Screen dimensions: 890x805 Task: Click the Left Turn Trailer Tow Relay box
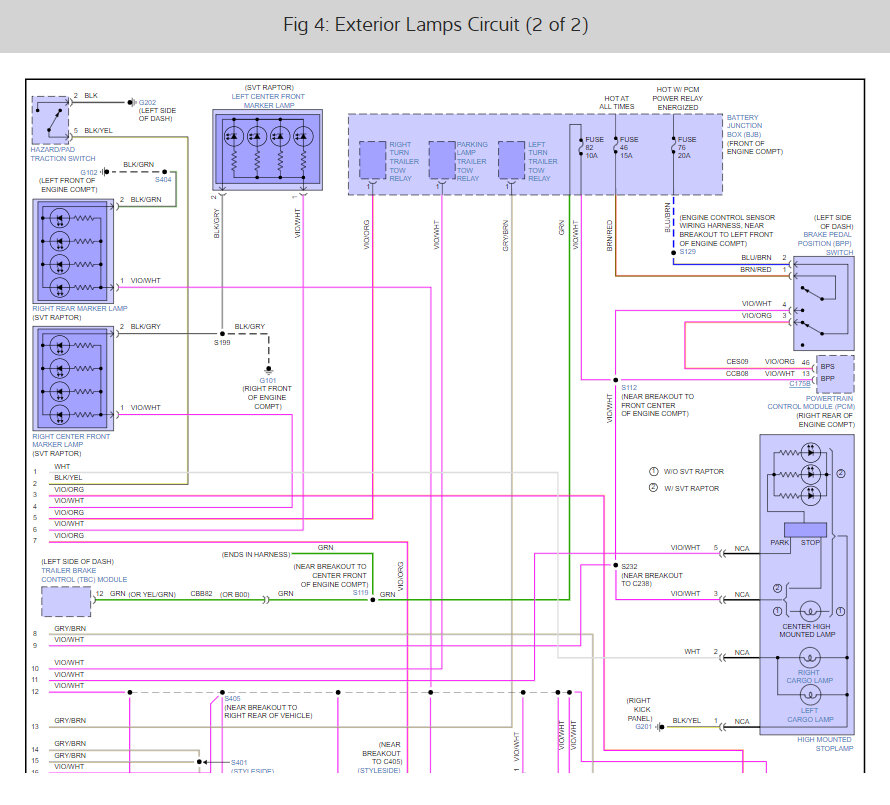tap(511, 161)
